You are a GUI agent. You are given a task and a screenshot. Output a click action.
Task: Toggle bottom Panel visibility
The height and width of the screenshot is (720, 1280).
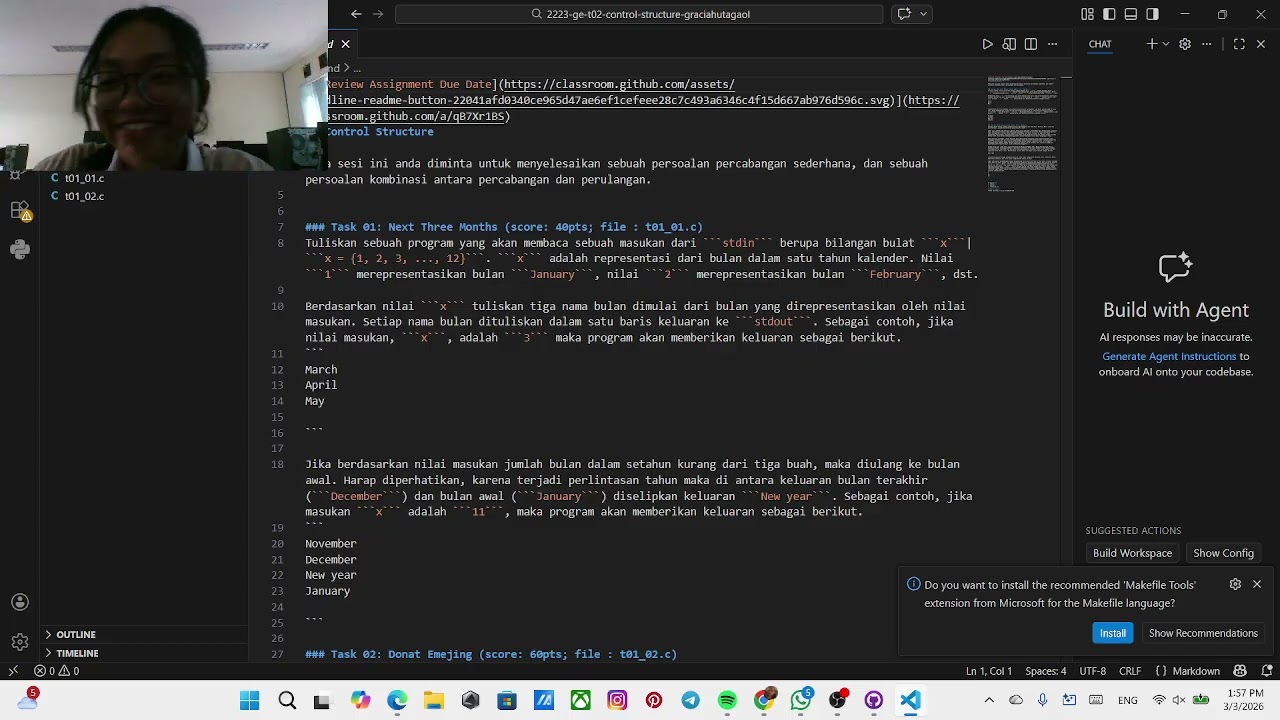coord(1131,14)
